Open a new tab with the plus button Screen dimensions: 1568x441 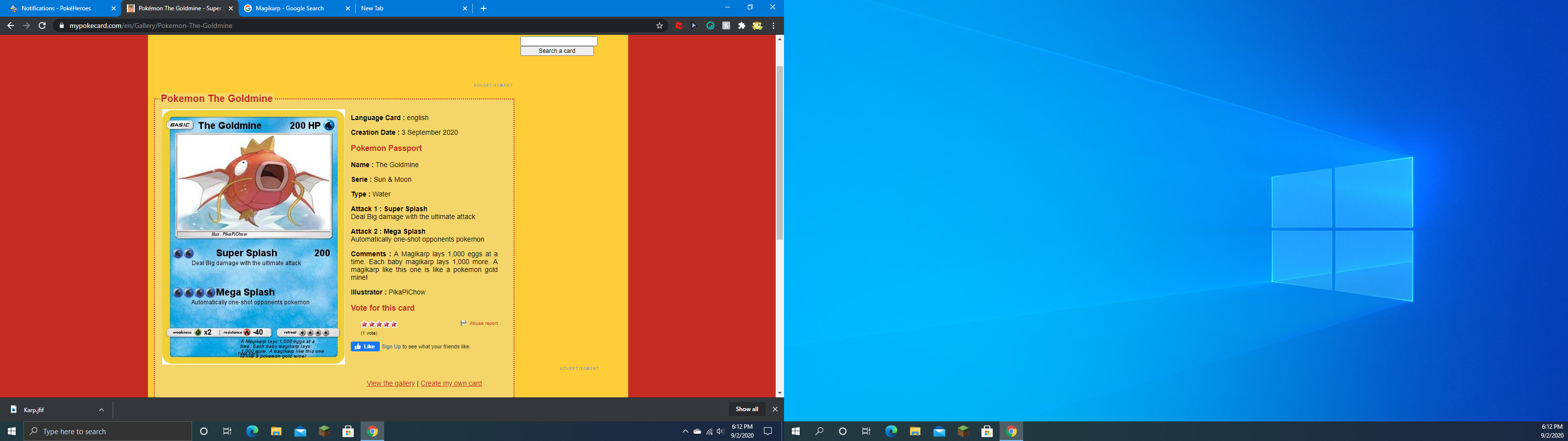(483, 8)
